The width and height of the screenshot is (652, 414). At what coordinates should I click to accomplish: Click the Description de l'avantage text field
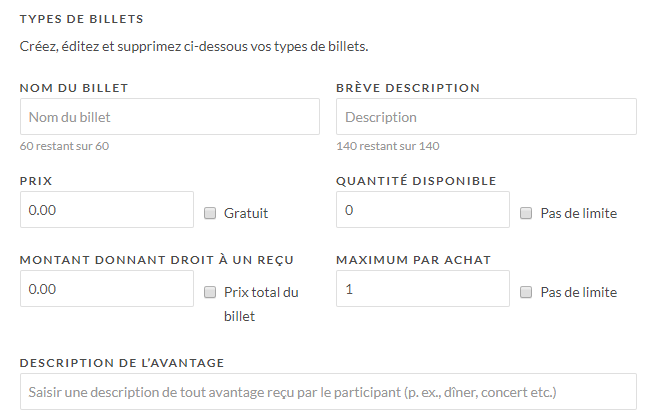[x=328, y=392]
